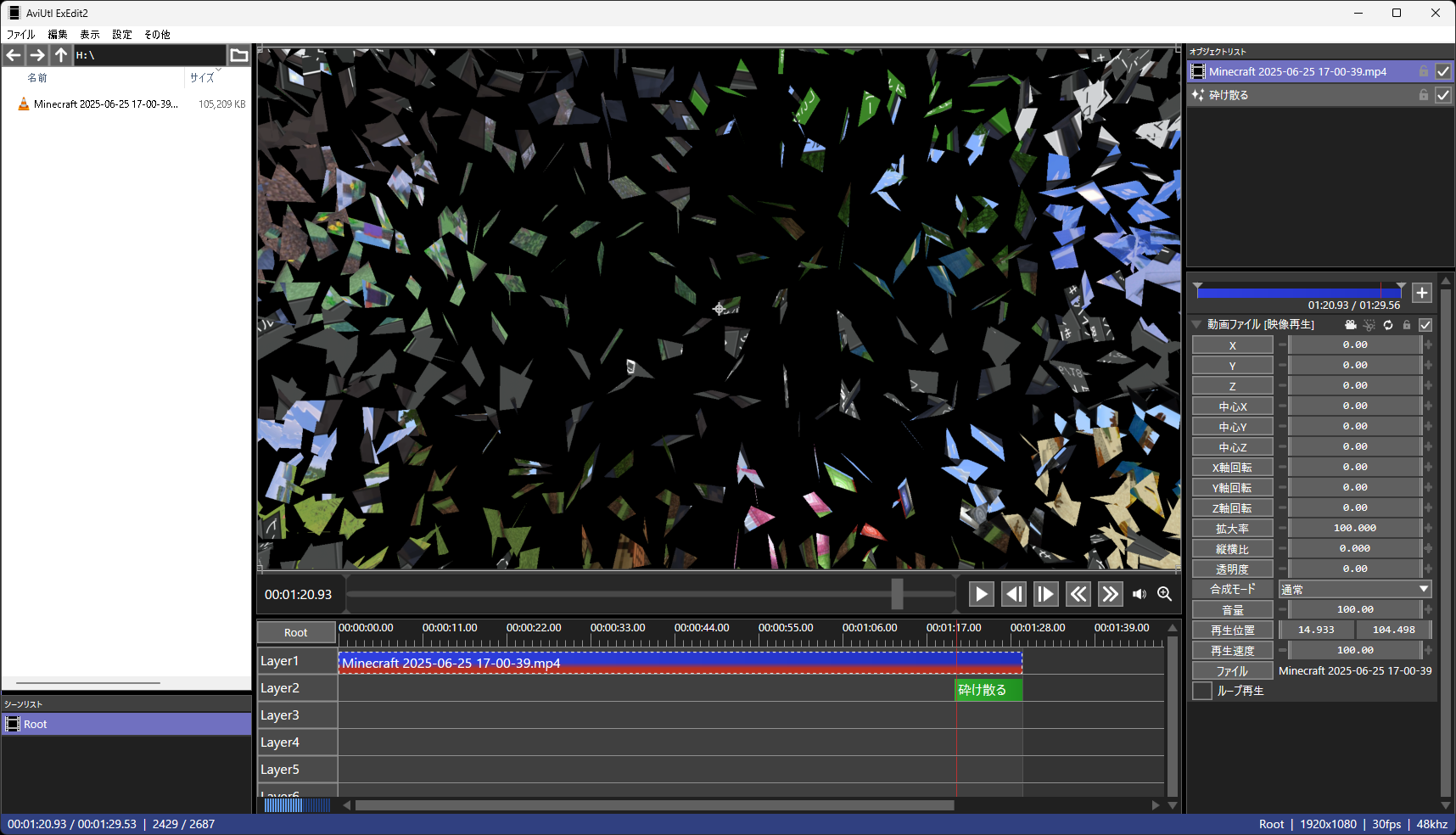The height and width of the screenshot is (835, 1456).
Task: Click the ファイル button to choose a video
Action: (x=1232, y=671)
